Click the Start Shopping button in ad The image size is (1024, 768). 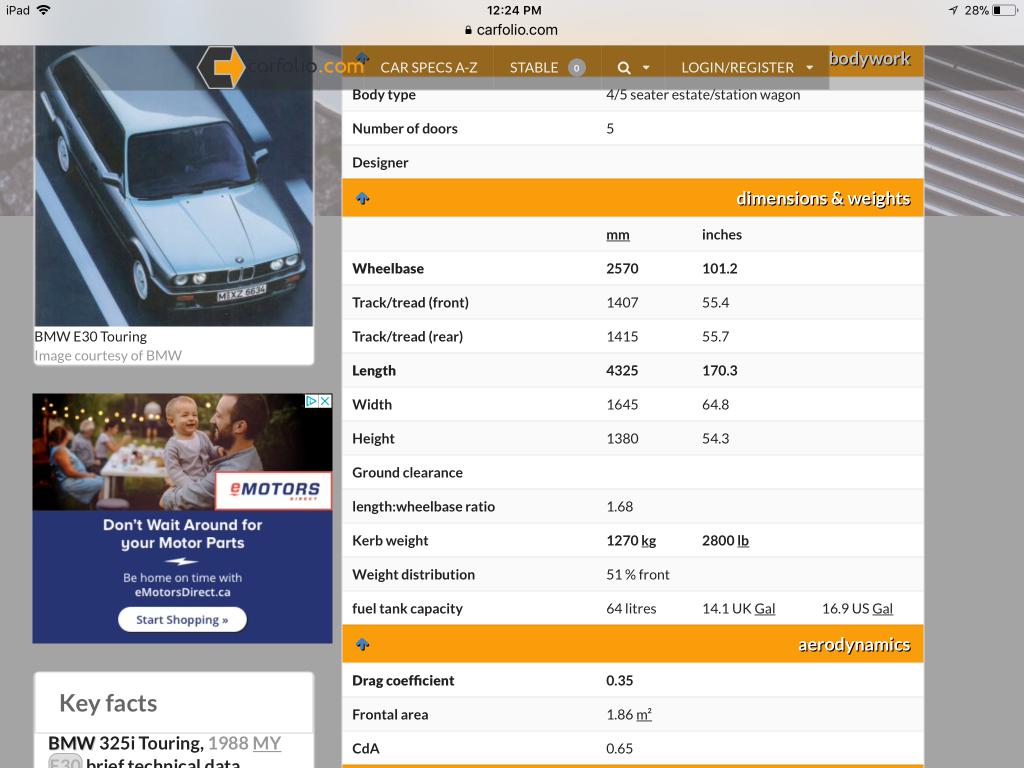[x=182, y=620]
